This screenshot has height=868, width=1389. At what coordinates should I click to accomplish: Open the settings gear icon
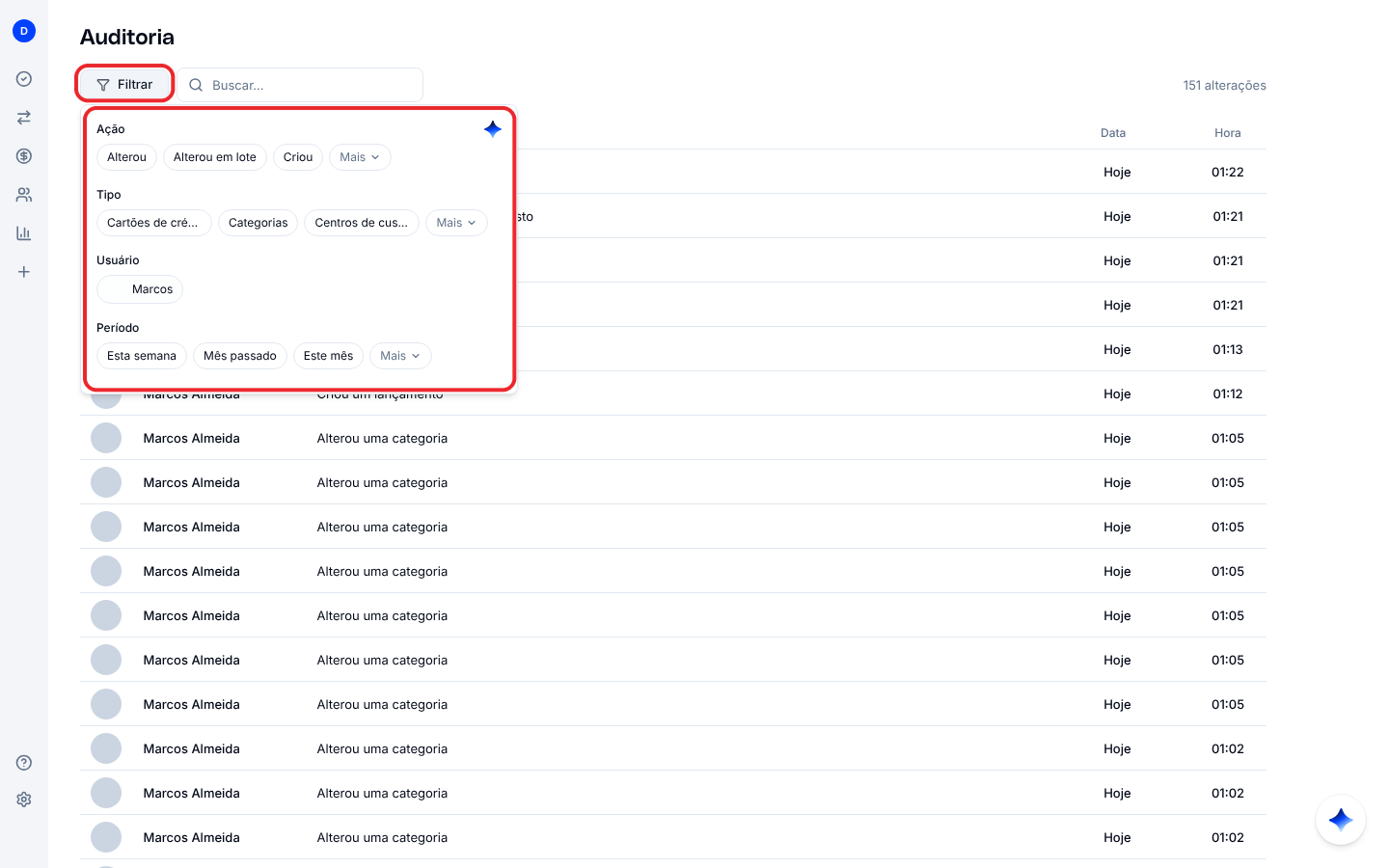pyautogui.click(x=24, y=800)
